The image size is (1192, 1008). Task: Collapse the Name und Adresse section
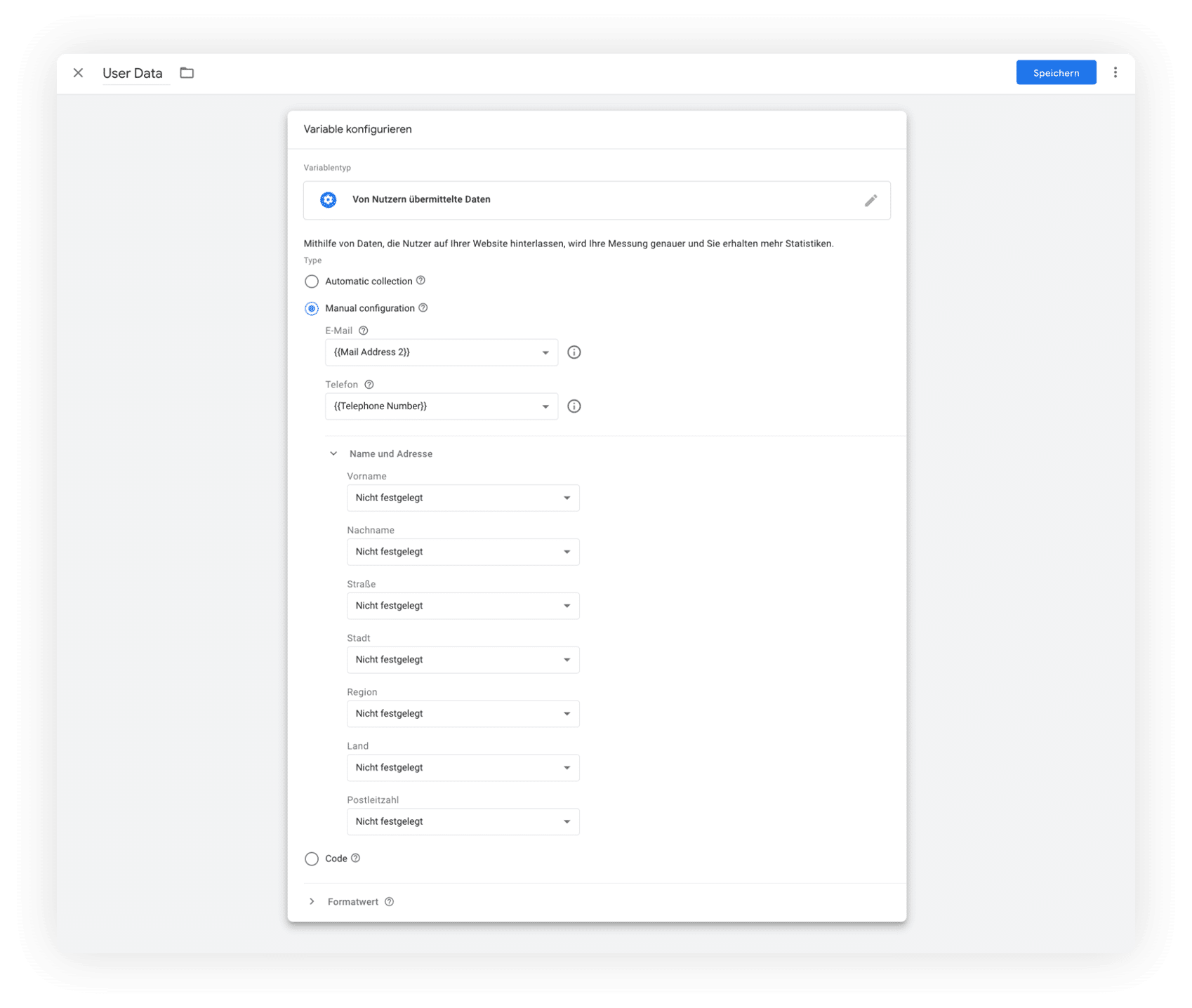333,454
